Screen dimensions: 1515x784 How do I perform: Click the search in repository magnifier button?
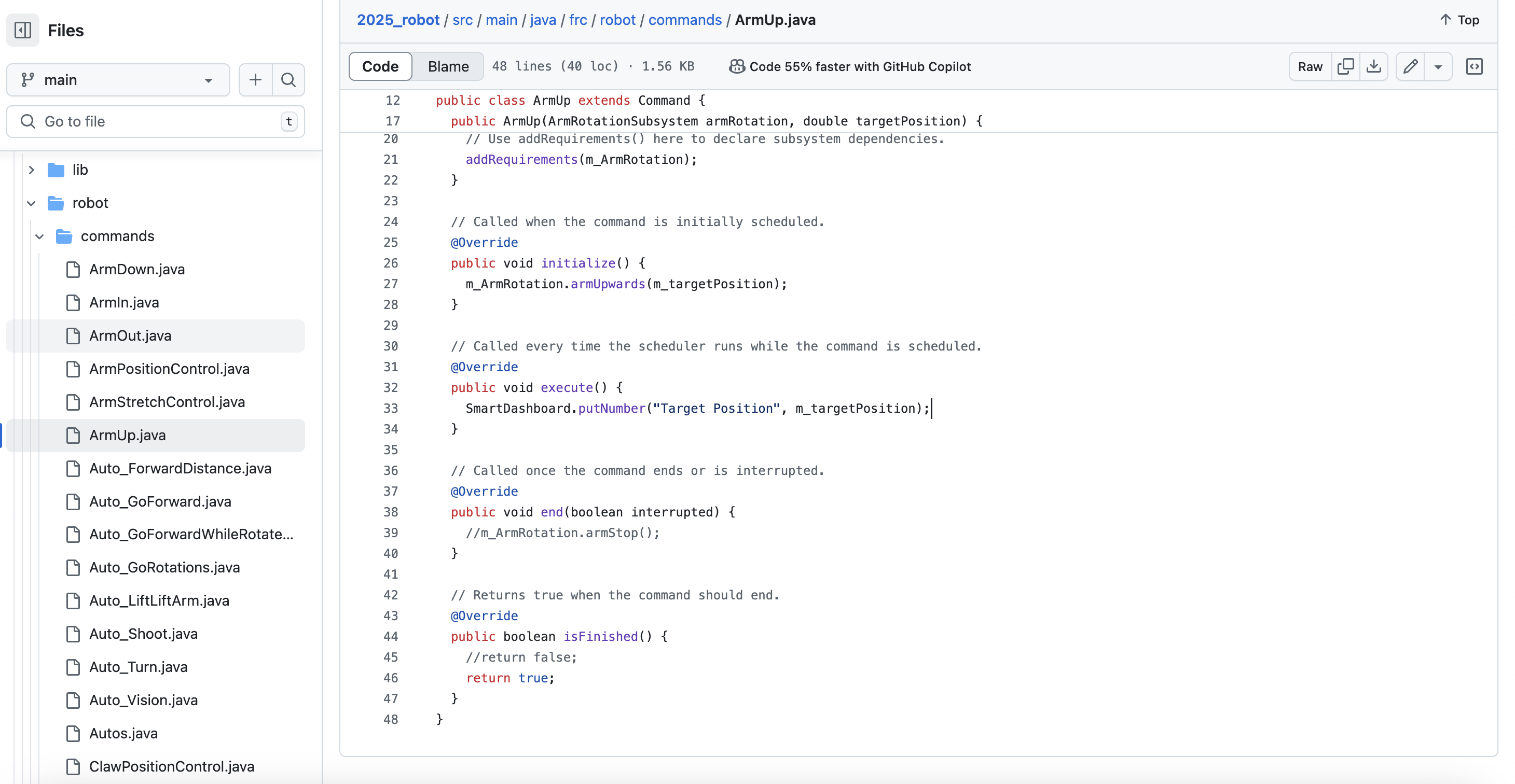point(288,80)
